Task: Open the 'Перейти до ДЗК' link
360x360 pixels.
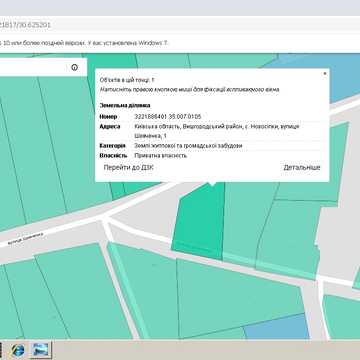Action: tap(128, 168)
